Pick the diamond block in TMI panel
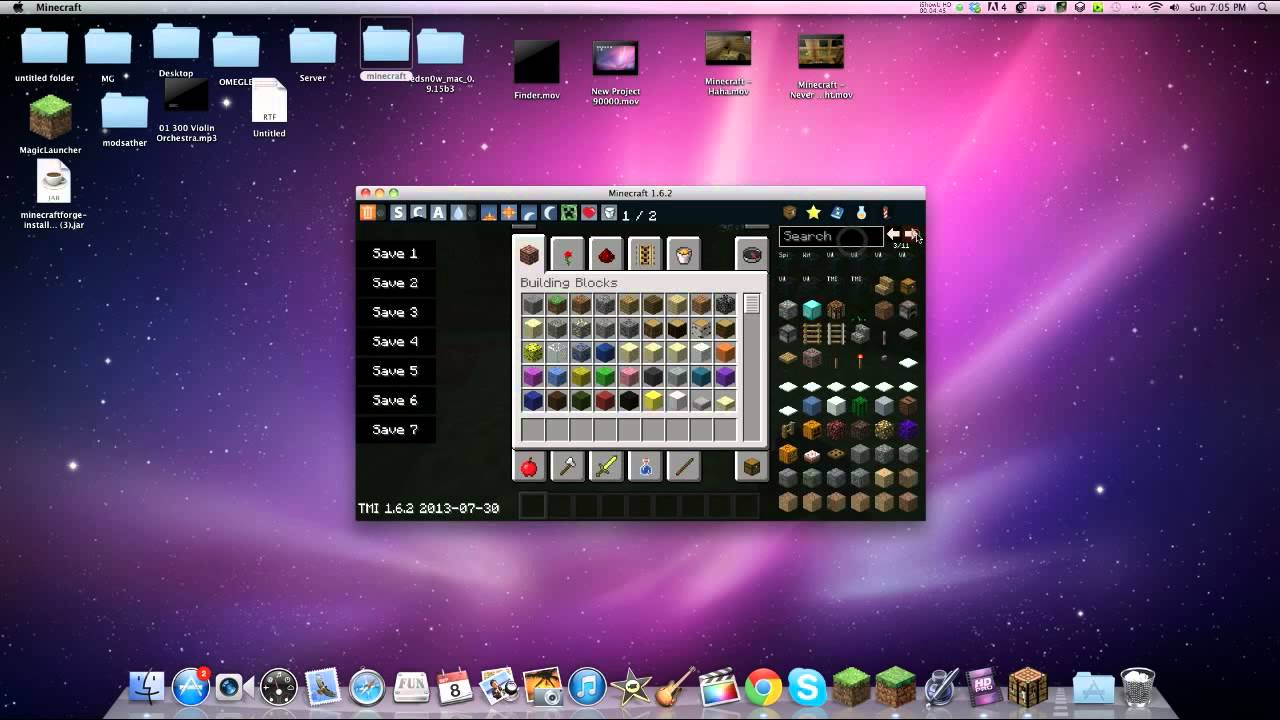The height and width of the screenshot is (720, 1280). [812, 309]
